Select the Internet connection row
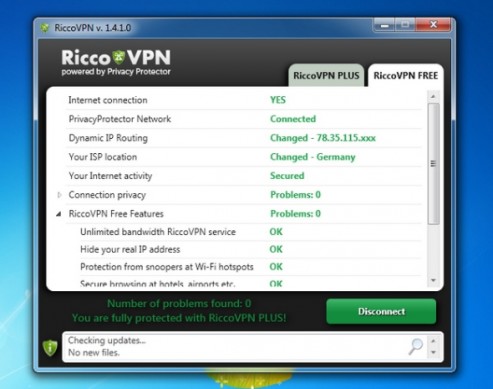493x389 pixels. click(244, 100)
